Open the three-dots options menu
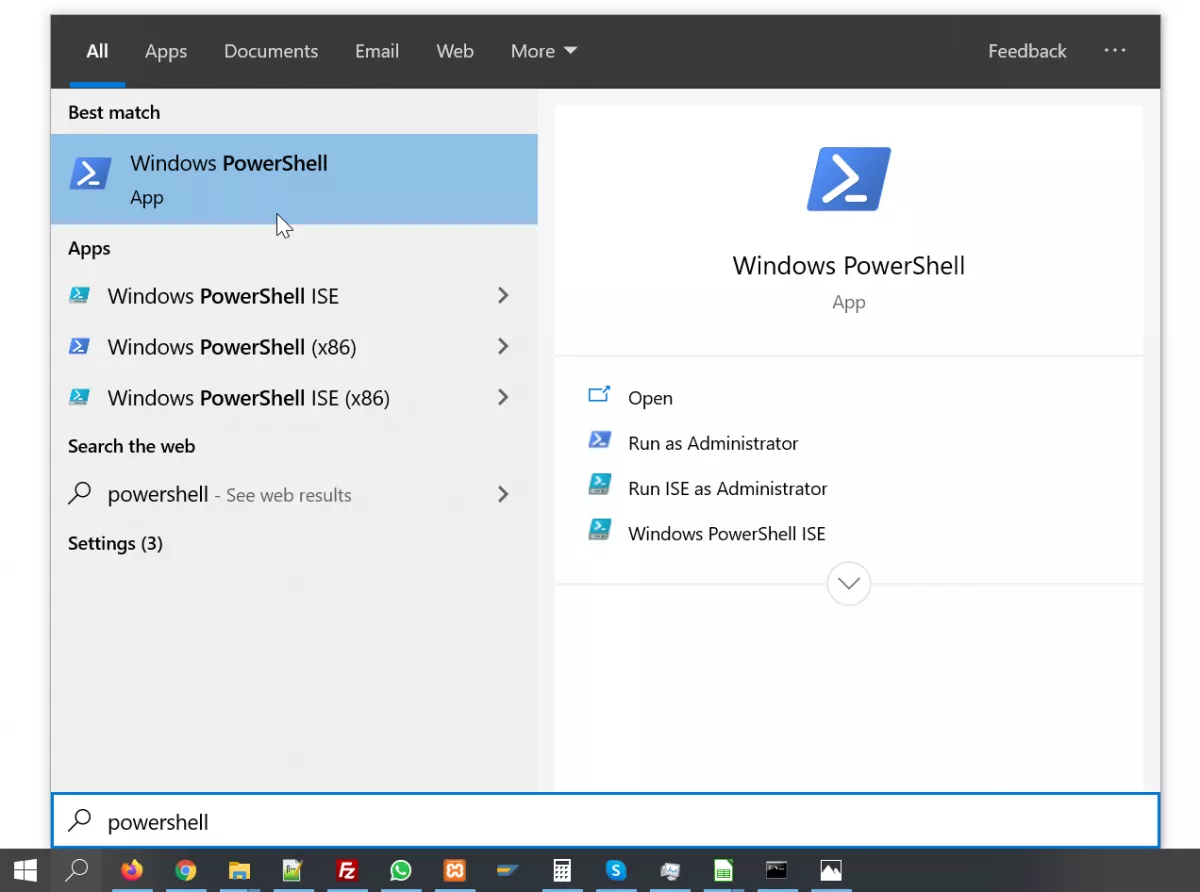Image resolution: width=1200 pixels, height=892 pixels. tap(1115, 51)
